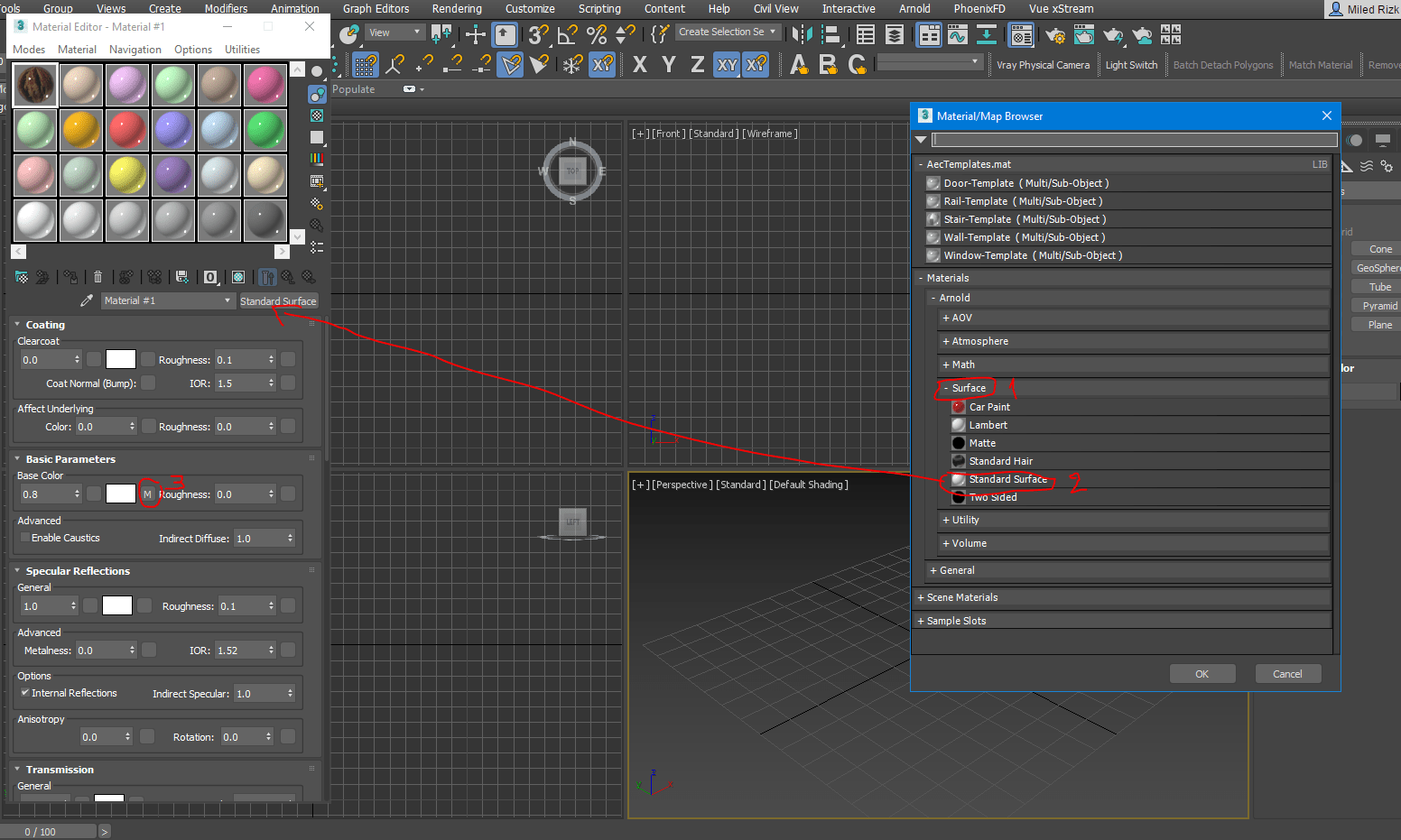Viewport: 1401px width, 840px height.
Task: Open the Utilities menu in Material Editor
Action: pyautogui.click(x=242, y=50)
